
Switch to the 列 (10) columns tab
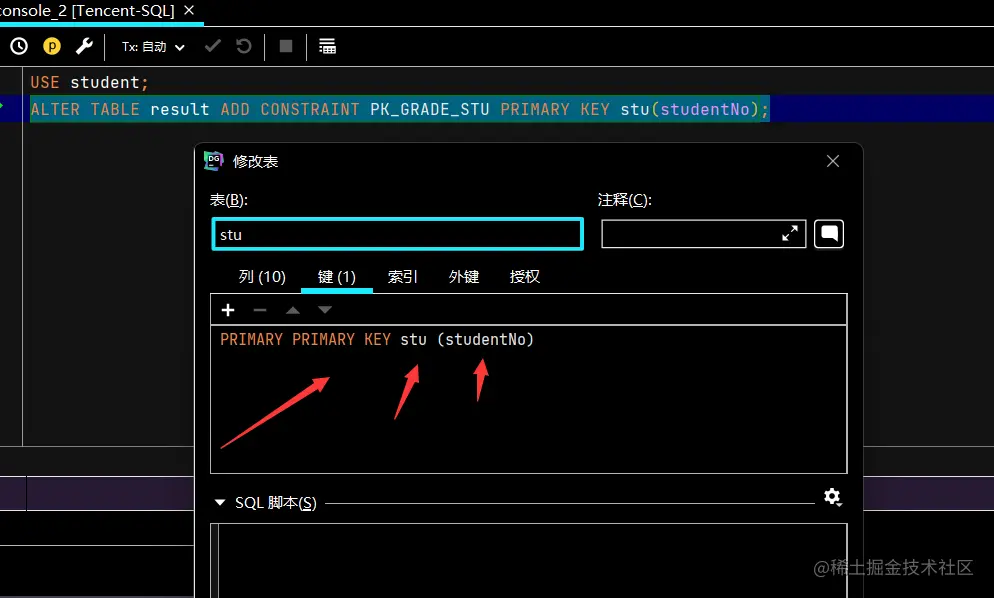pyautogui.click(x=262, y=276)
